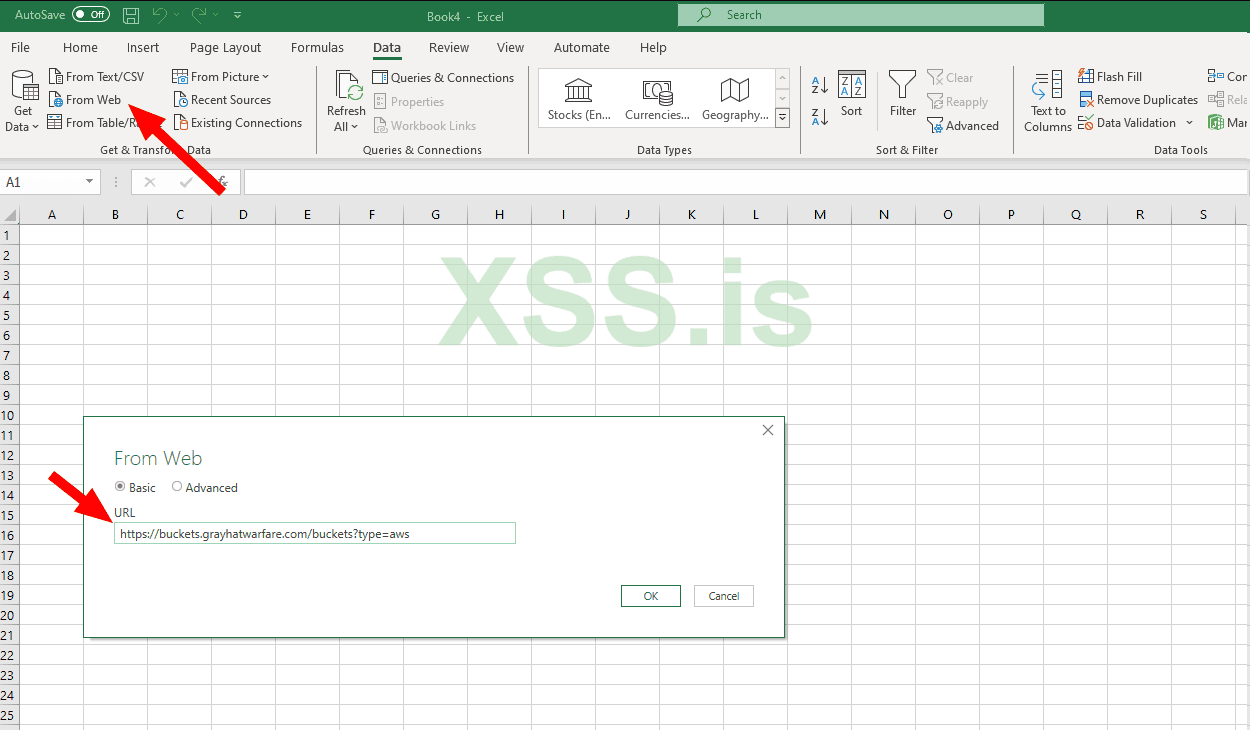
Task: Select the Currencies data type
Action: click(656, 97)
